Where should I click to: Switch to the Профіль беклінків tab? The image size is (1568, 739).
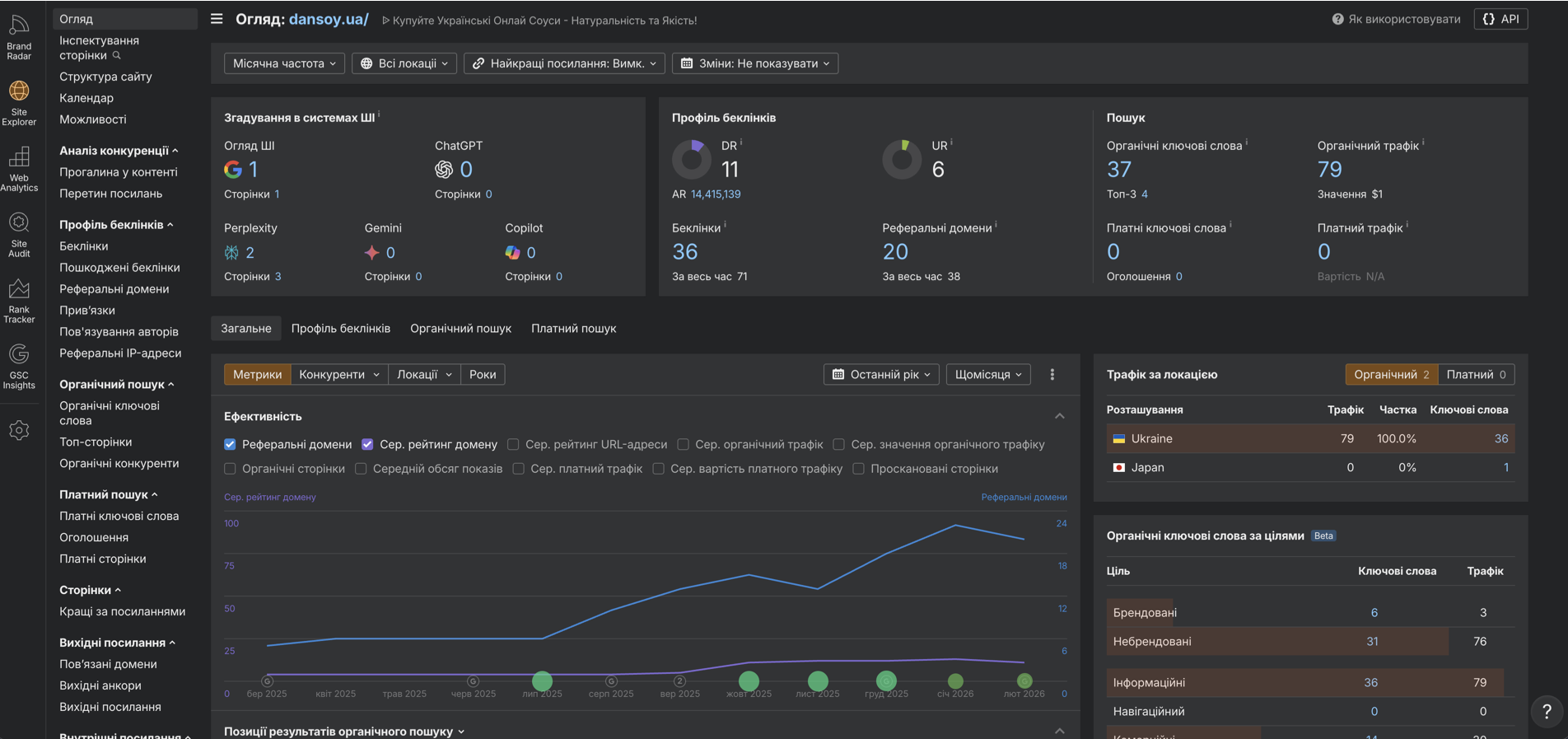[x=340, y=329]
